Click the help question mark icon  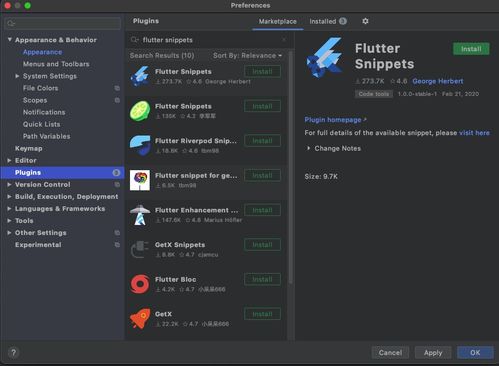(13, 353)
